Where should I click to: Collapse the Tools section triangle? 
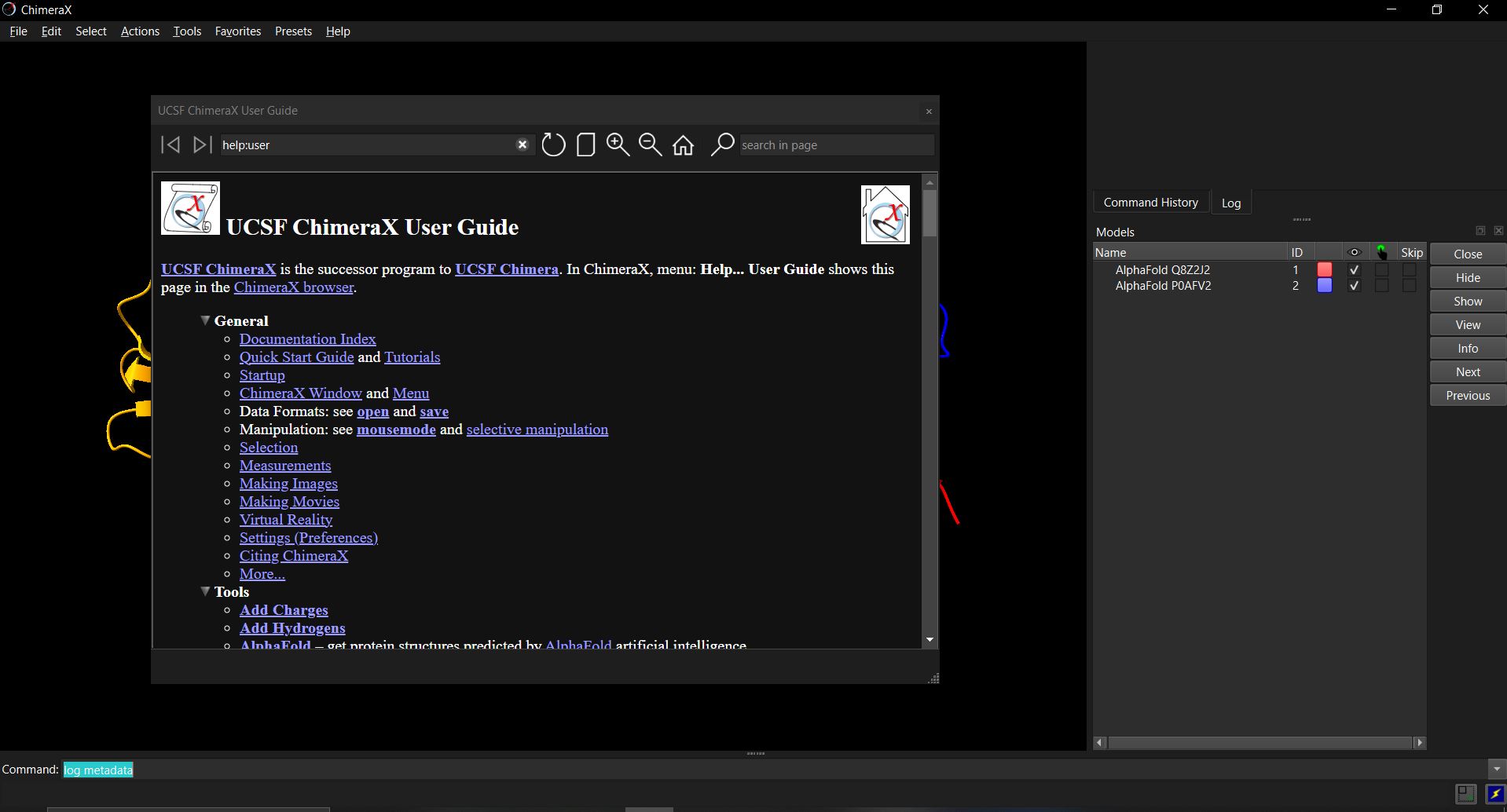(205, 591)
